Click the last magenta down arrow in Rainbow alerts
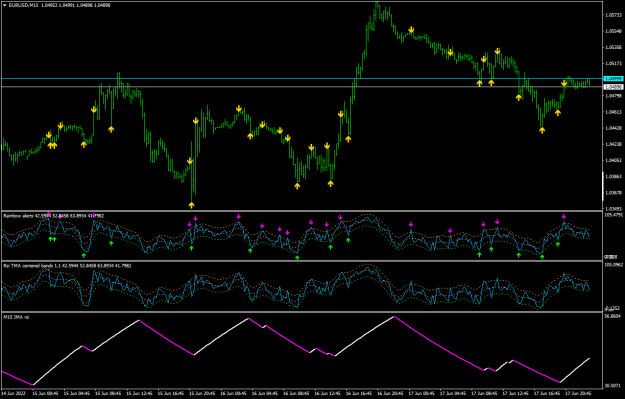Image resolution: width=625 pixels, height=399 pixels. tap(564, 216)
